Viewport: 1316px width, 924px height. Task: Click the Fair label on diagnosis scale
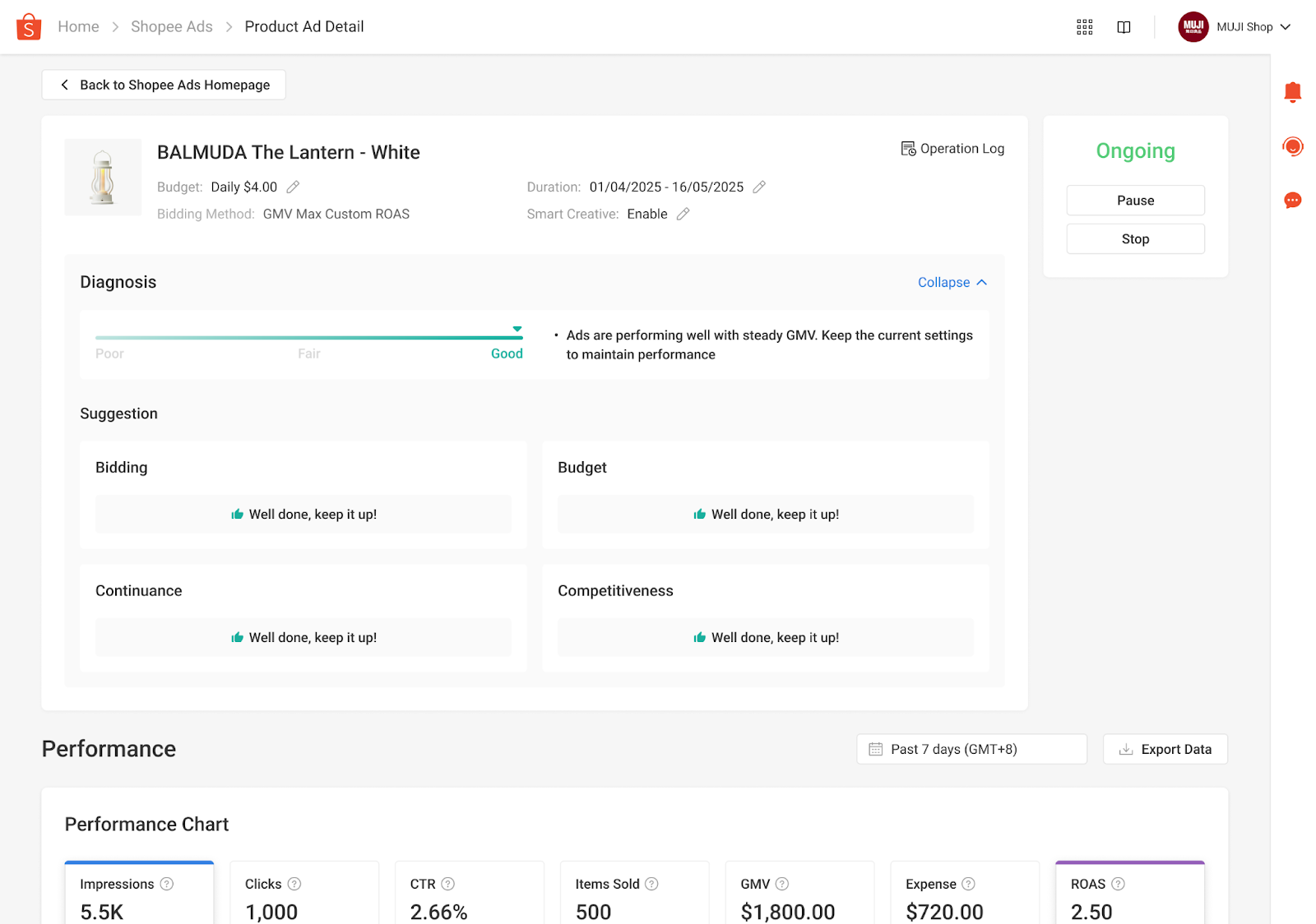[x=309, y=353]
